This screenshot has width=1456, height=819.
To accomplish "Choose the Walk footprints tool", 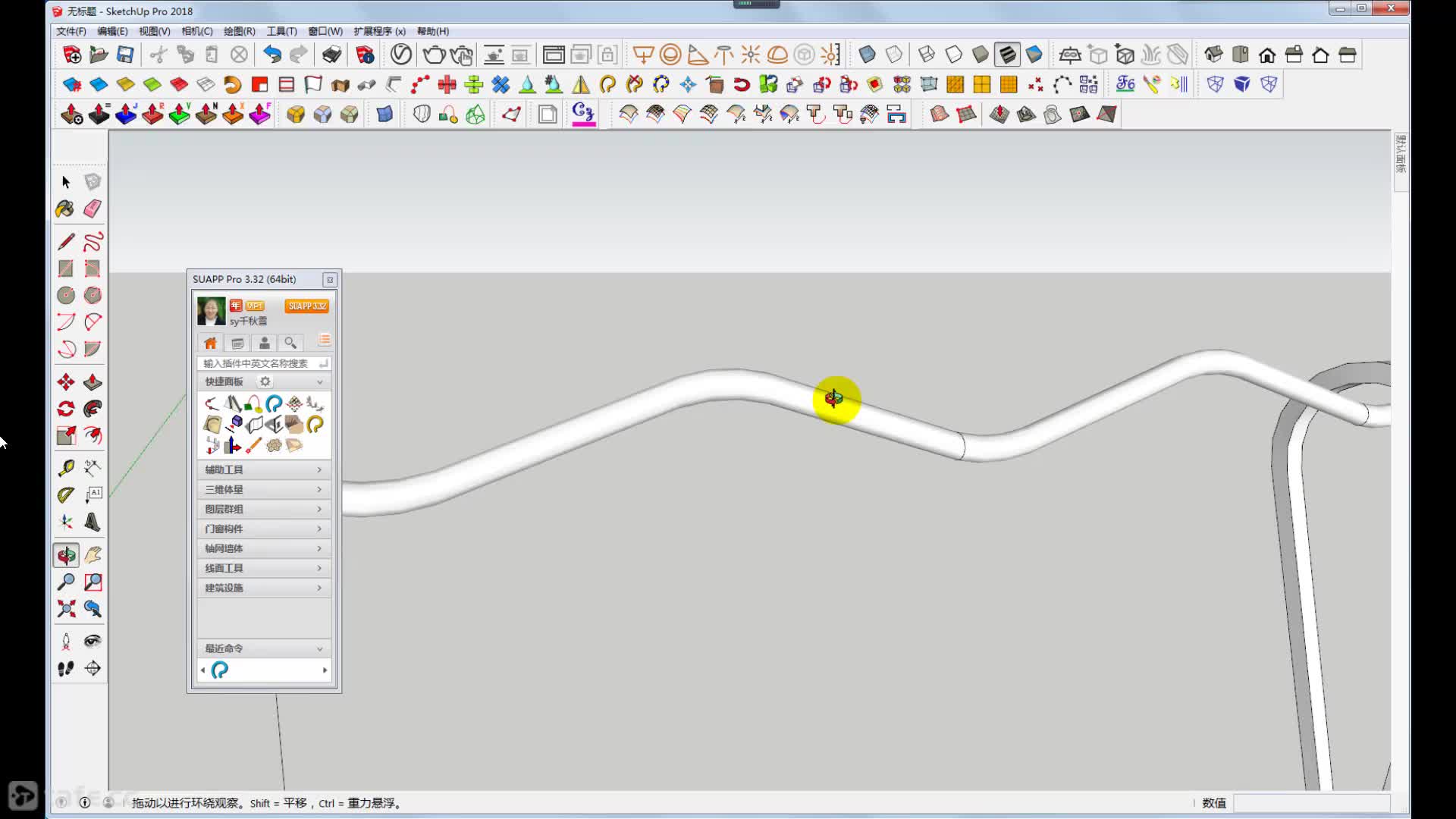I will click(66, 668).
